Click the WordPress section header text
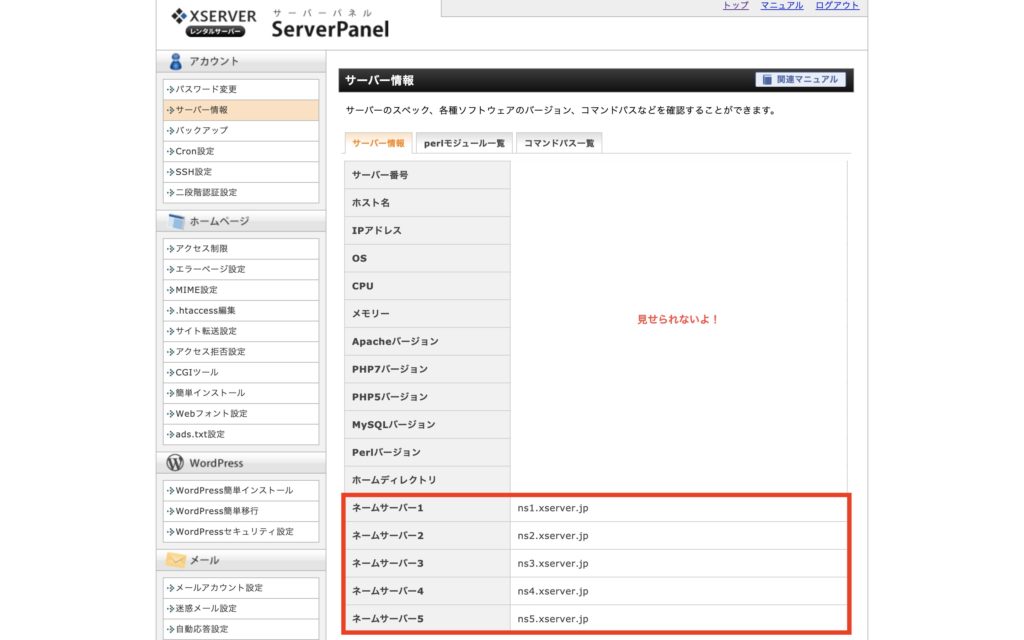The height and width of the screenshot is (640, 1024). (216, 463)
